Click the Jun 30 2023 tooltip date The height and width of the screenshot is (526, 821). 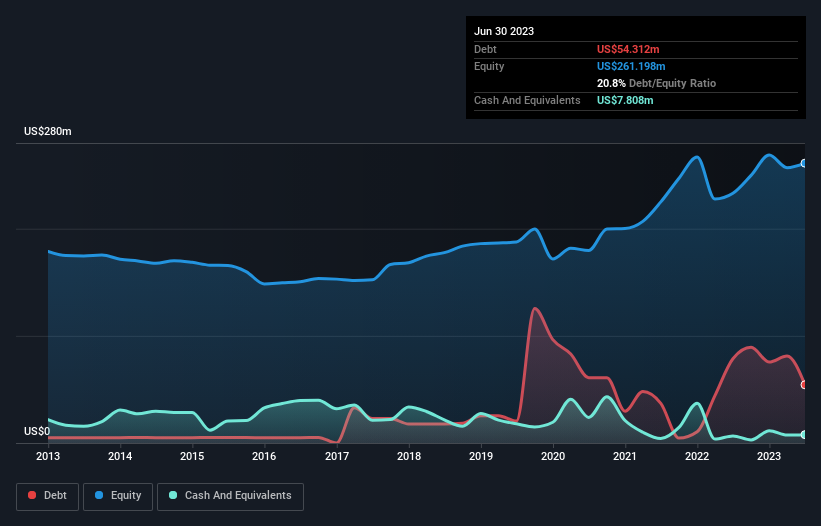click(504, 31)
